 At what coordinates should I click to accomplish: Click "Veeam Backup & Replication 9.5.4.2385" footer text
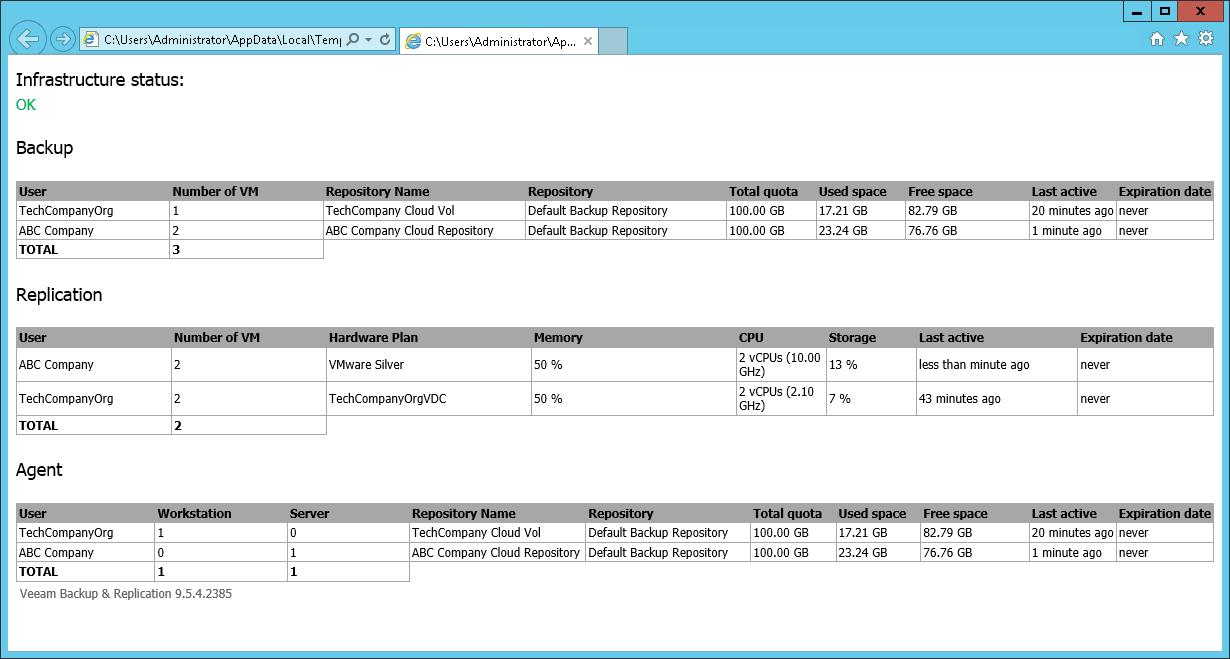click(x=126, y=594)
